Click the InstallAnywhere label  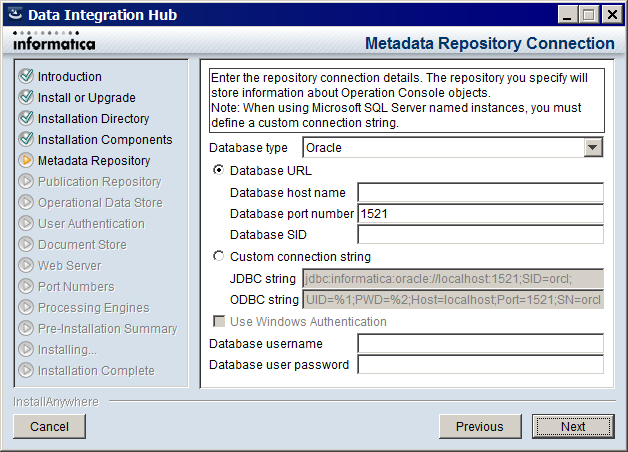tap(56, 401)
